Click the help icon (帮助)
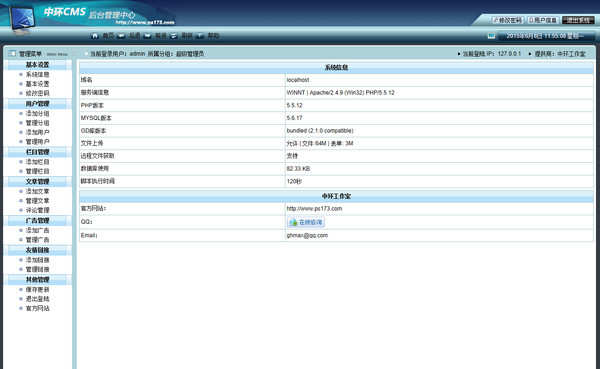This screenshot has width=600, height=369. click(200, 36)
